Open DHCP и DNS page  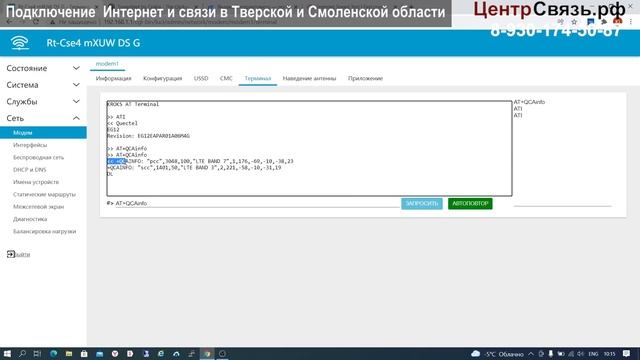29,169
